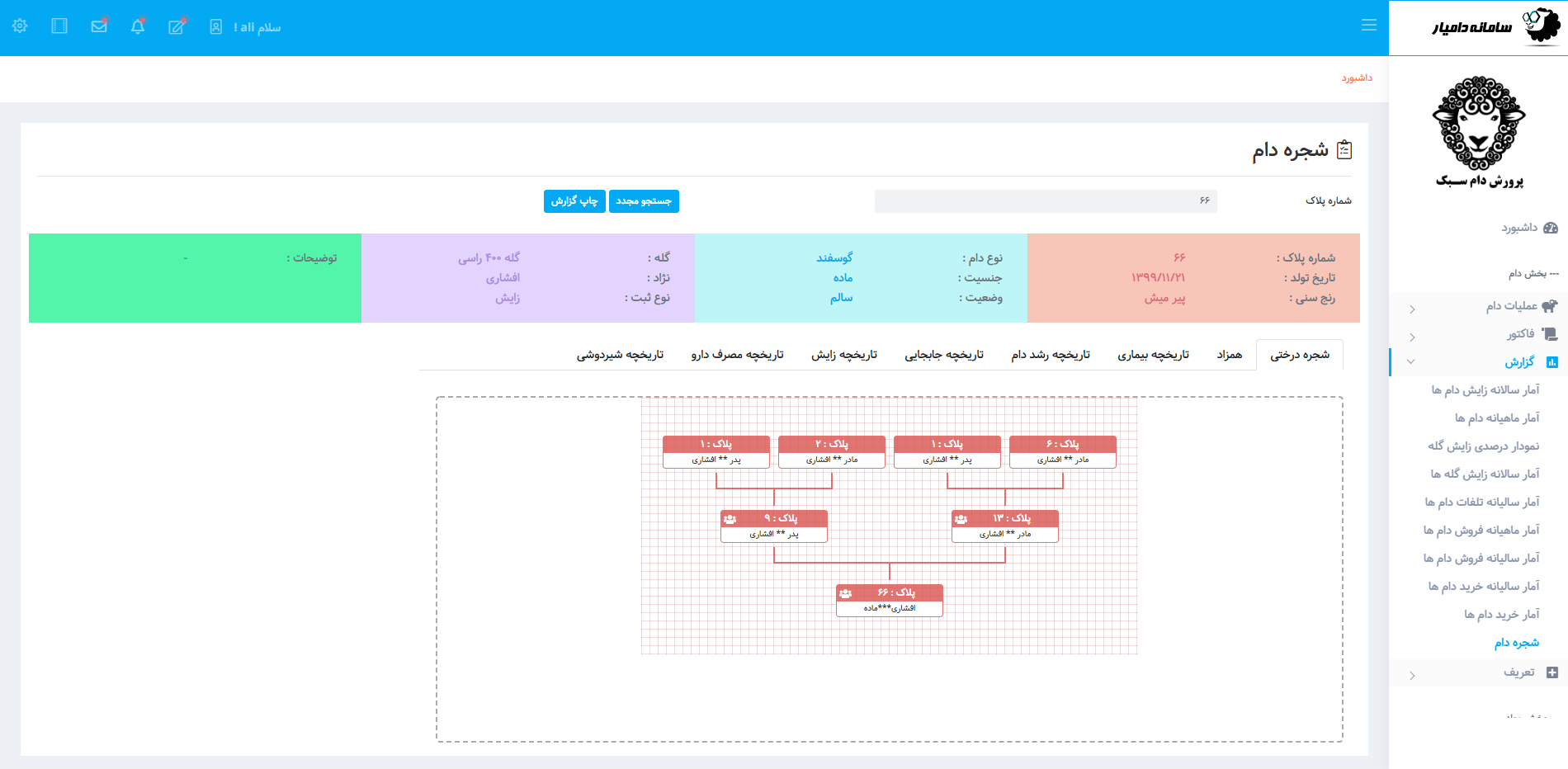This screenshot has width=1568, height=769.
Task: Click the چاپ گزارش print button
Action: tap(574, 201)
